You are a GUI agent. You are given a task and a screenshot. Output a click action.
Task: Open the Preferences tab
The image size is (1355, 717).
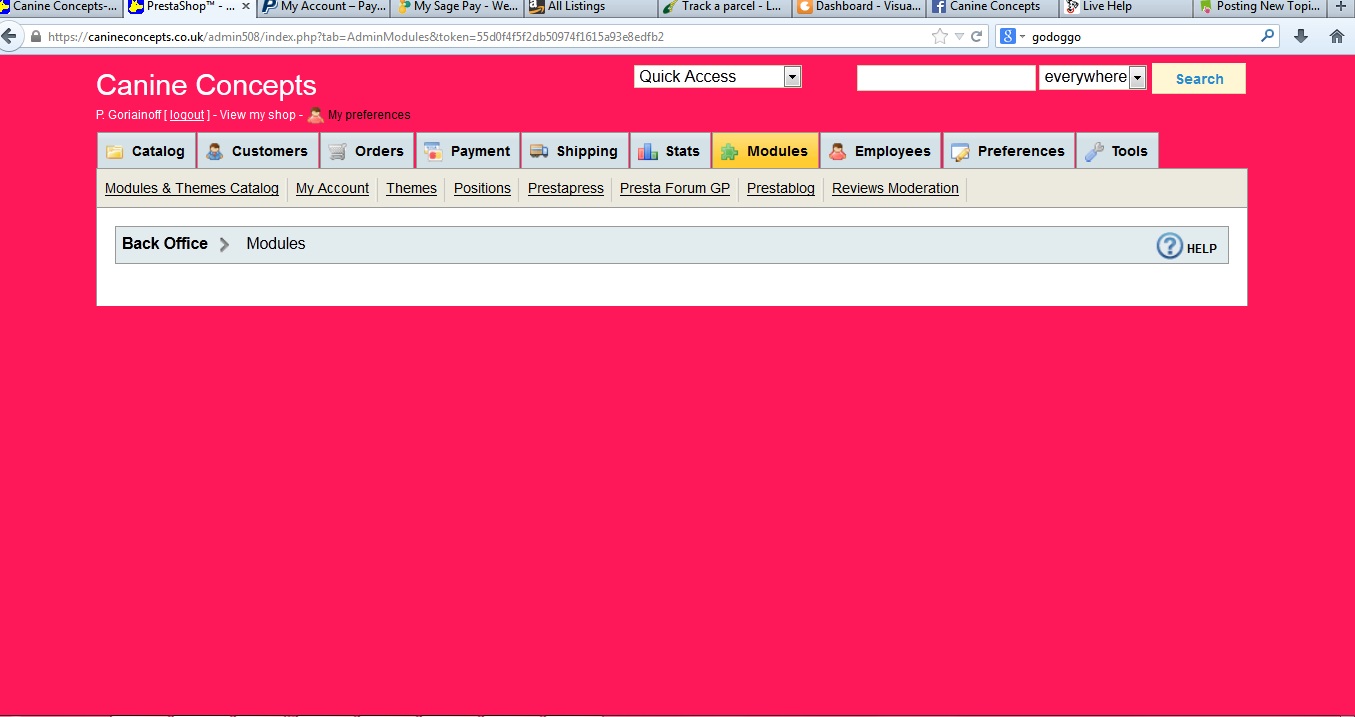coord(1009,151)
